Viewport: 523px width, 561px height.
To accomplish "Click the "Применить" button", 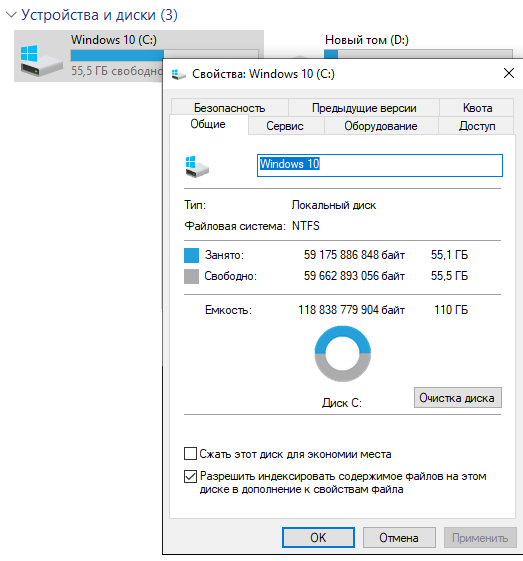I will [x=480, y=537].
